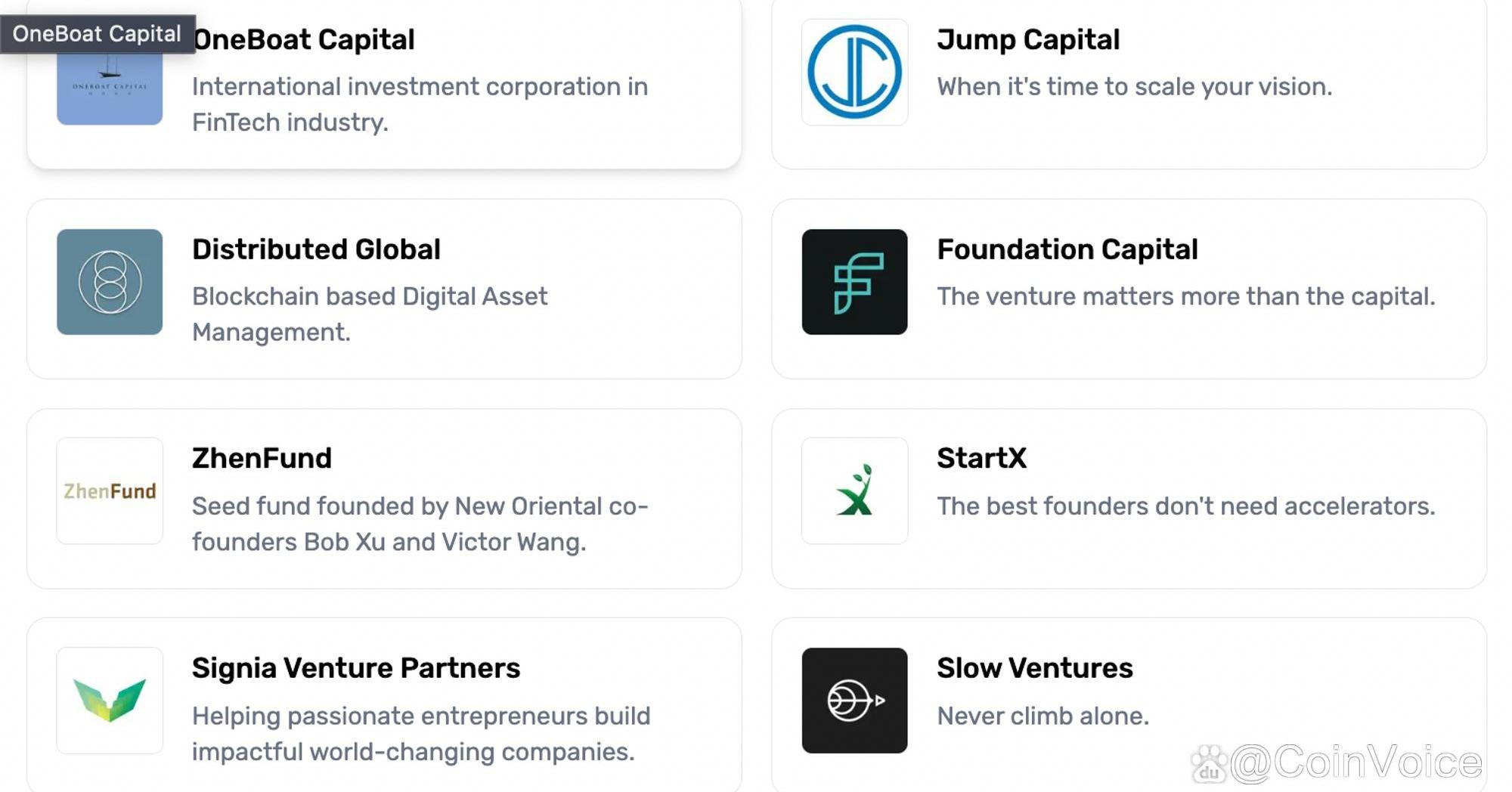The width and height of the screenshot is (1512, 792).
Task: Click the ZhenFund text logo
Action: (x=110, y=491)
